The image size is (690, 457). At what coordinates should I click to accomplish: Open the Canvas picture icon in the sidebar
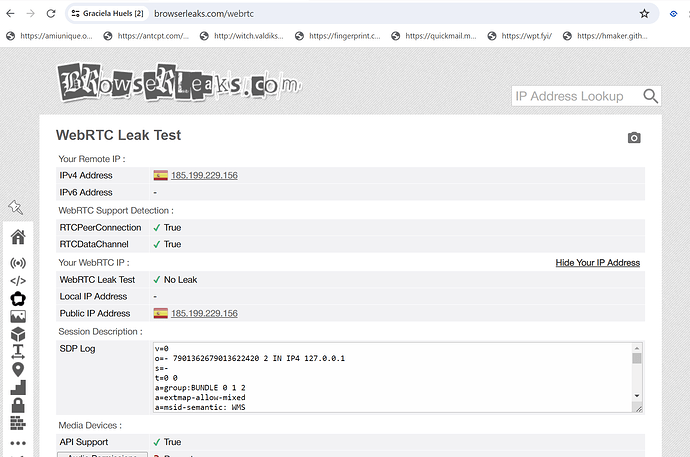point(18,316)
